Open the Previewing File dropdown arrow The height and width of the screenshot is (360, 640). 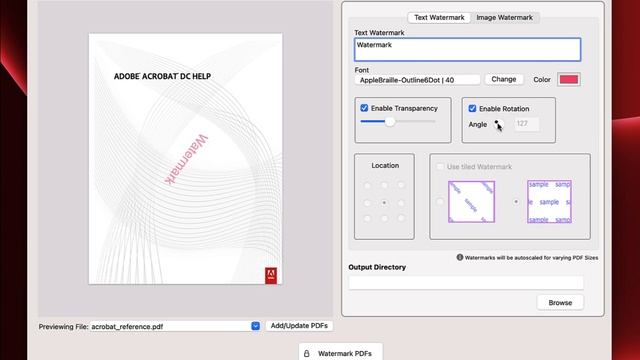256,326
